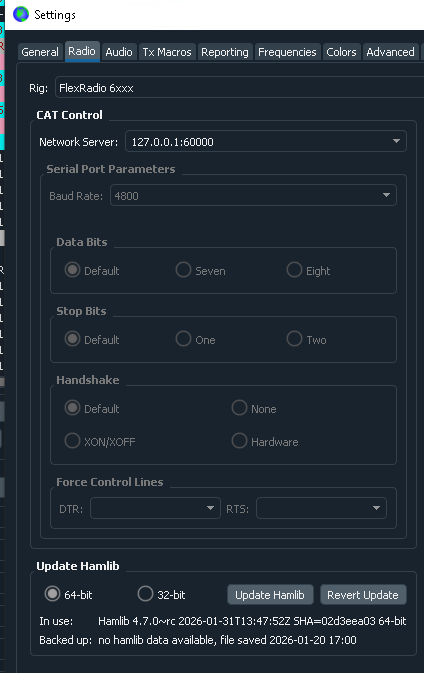Open the Tx Macros tab
Viewport: 424px width, 673px height.
pos(167,52)
